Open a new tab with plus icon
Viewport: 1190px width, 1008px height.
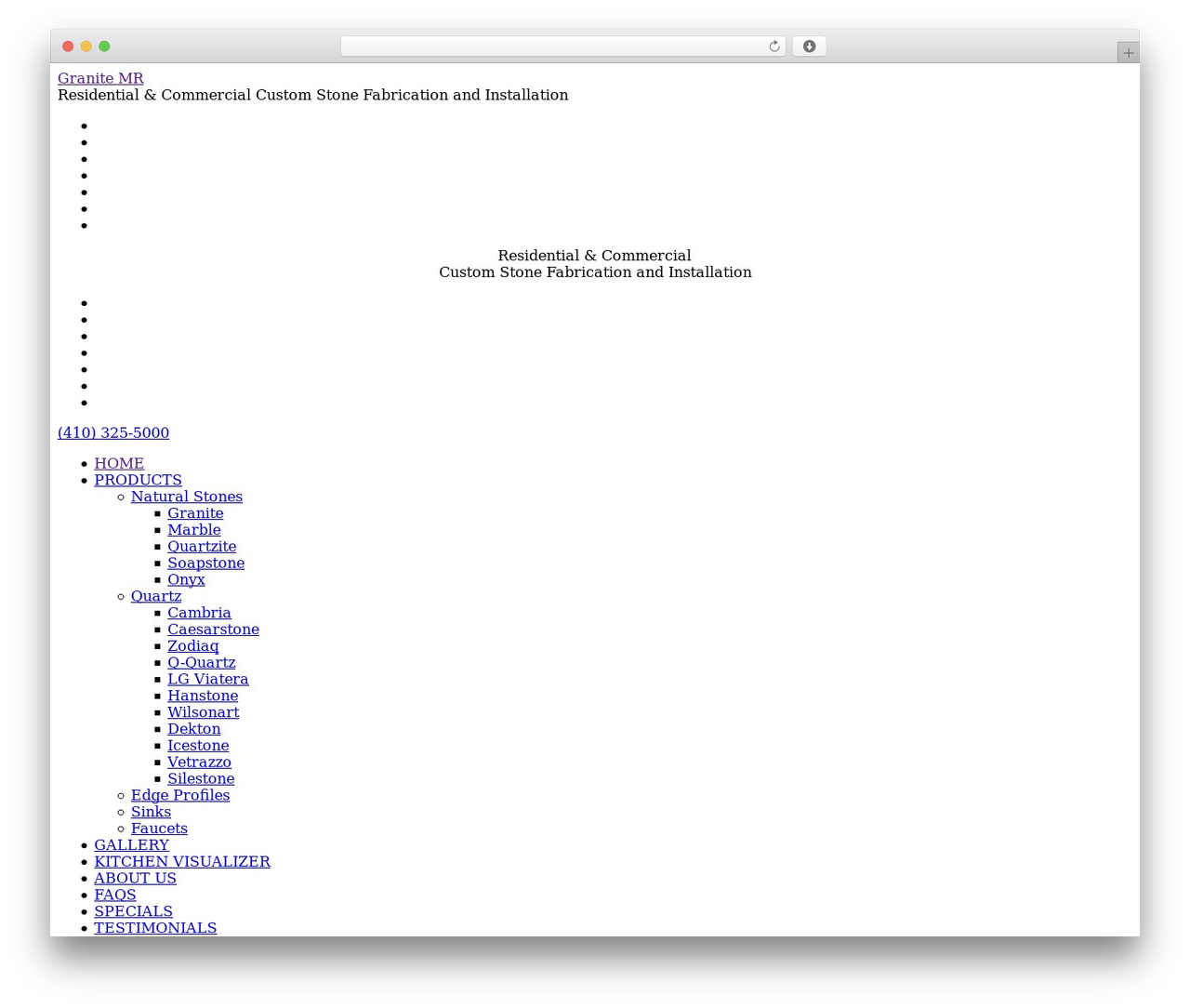tap(1128, 53)
